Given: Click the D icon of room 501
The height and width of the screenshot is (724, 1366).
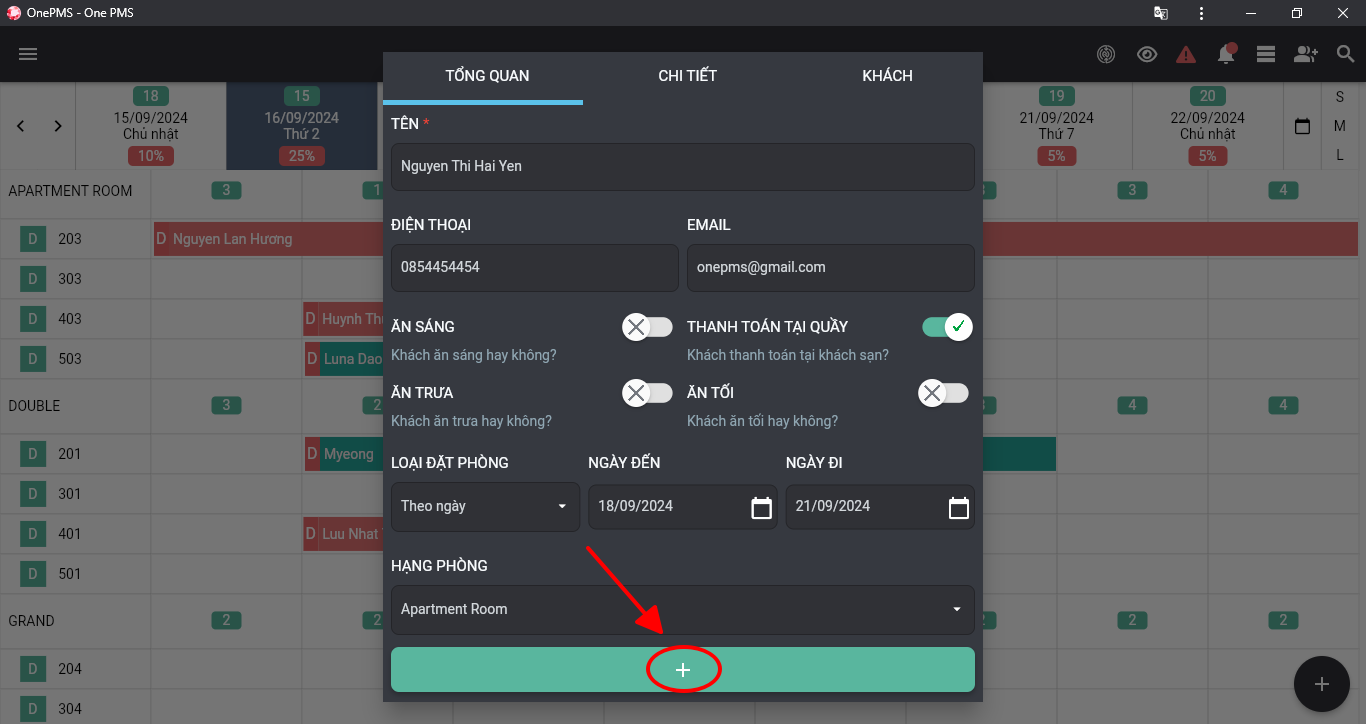Looking at the screenshot, I should (32, 574).
